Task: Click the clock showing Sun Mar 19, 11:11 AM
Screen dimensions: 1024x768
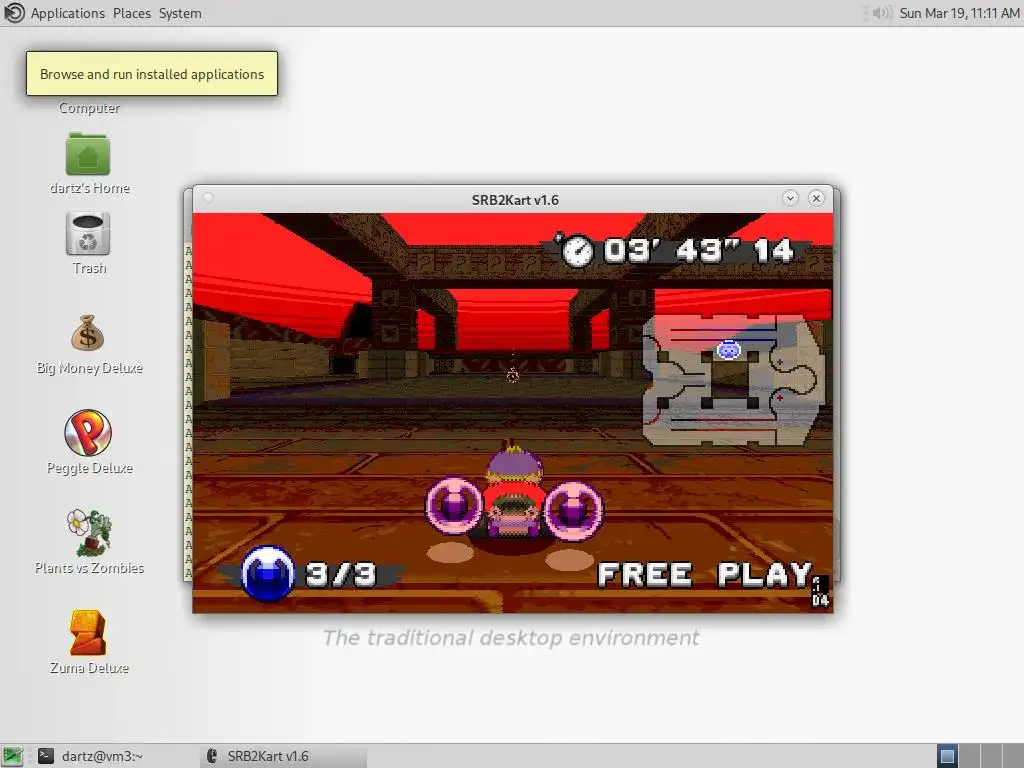Action: point(959,13)
